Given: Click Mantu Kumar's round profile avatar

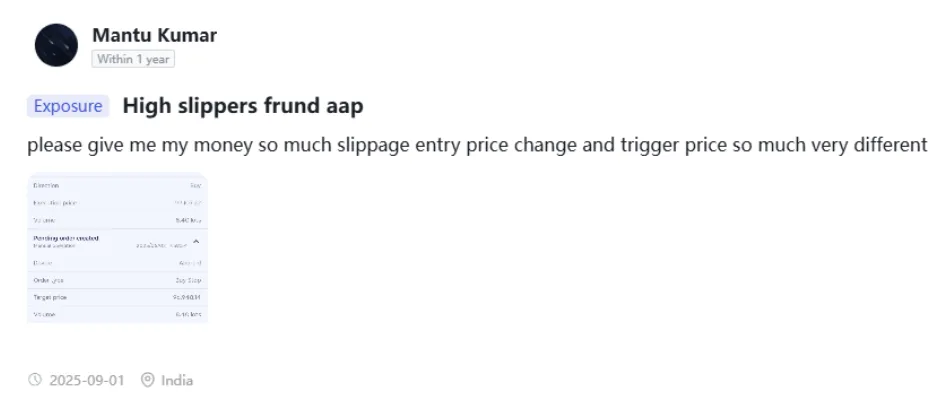Looking at the screenshot, I should pos(56,45).
